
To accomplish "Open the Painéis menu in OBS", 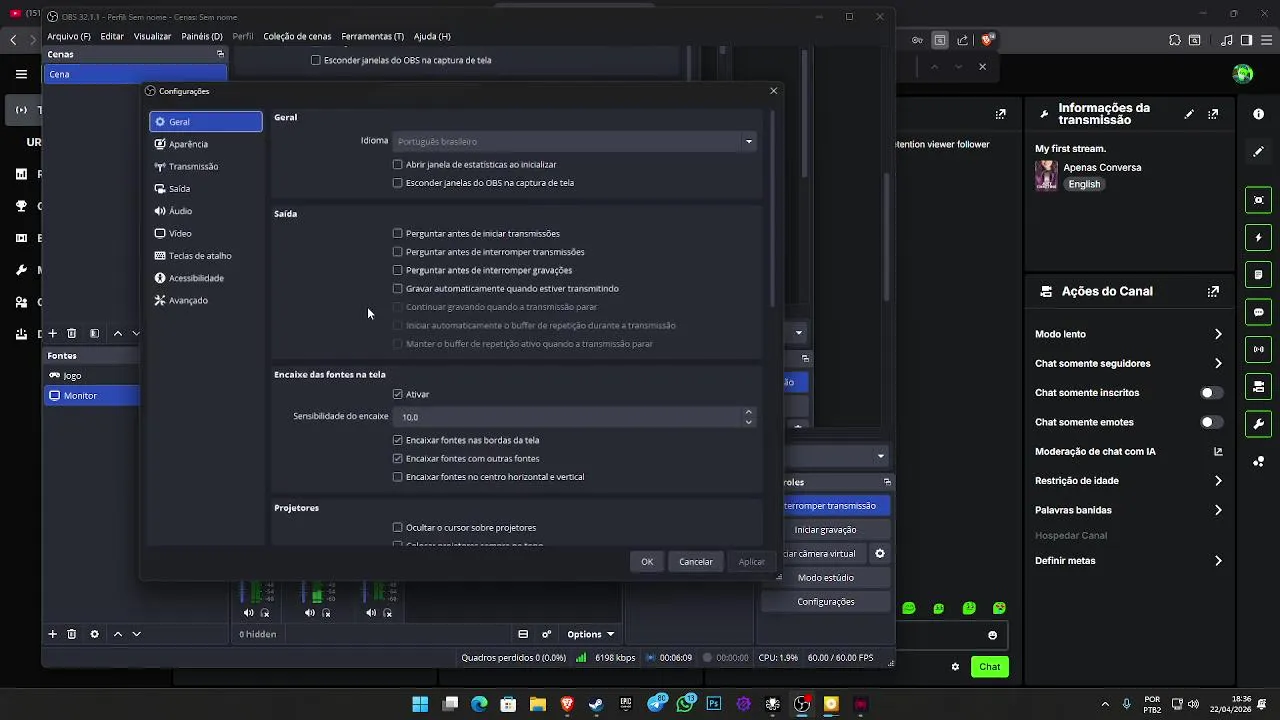I will tap(202, 36).
